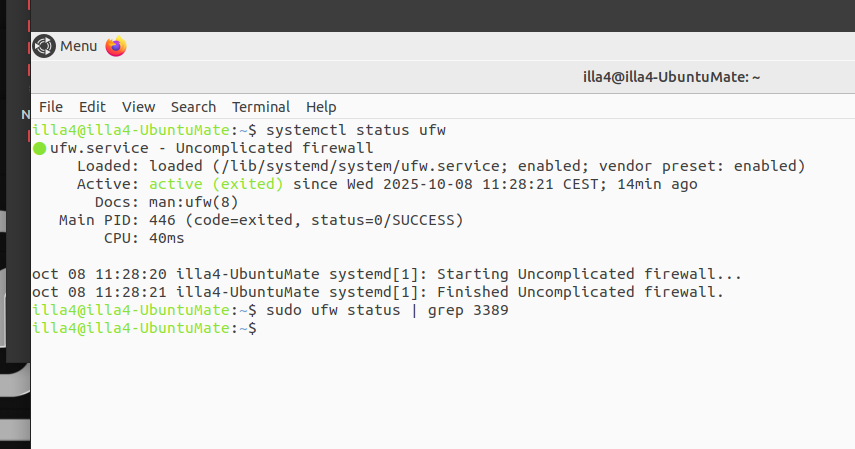Open the Edit menu
Image resolution: width=855 pixels, height=449 pixels.
point(92,107)
